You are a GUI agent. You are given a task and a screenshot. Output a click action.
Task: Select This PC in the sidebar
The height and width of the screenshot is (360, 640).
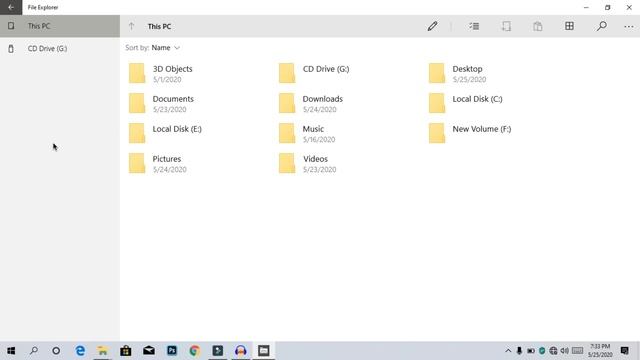pos(60,26)
